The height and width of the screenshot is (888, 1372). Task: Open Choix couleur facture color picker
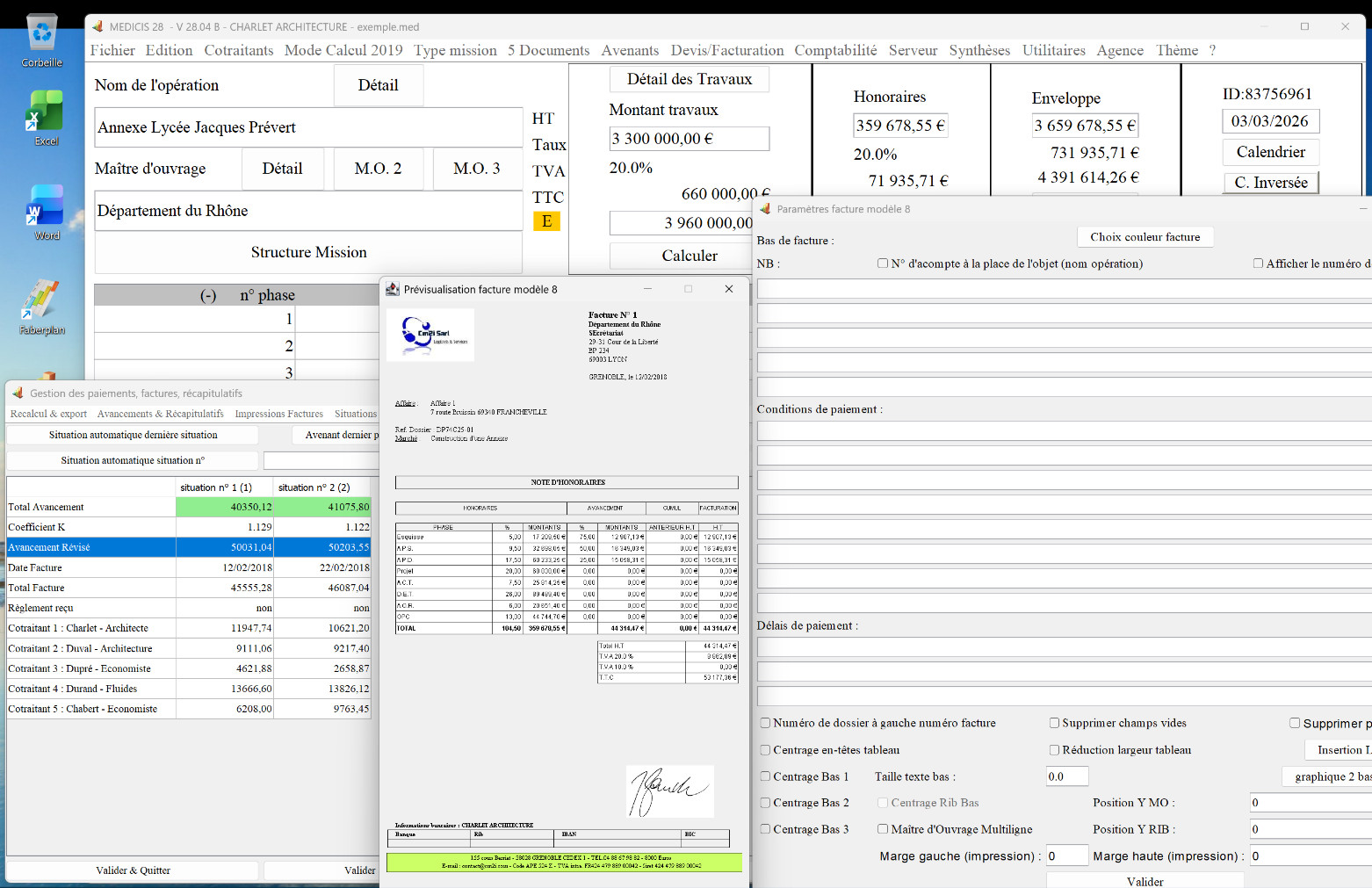1145,237
